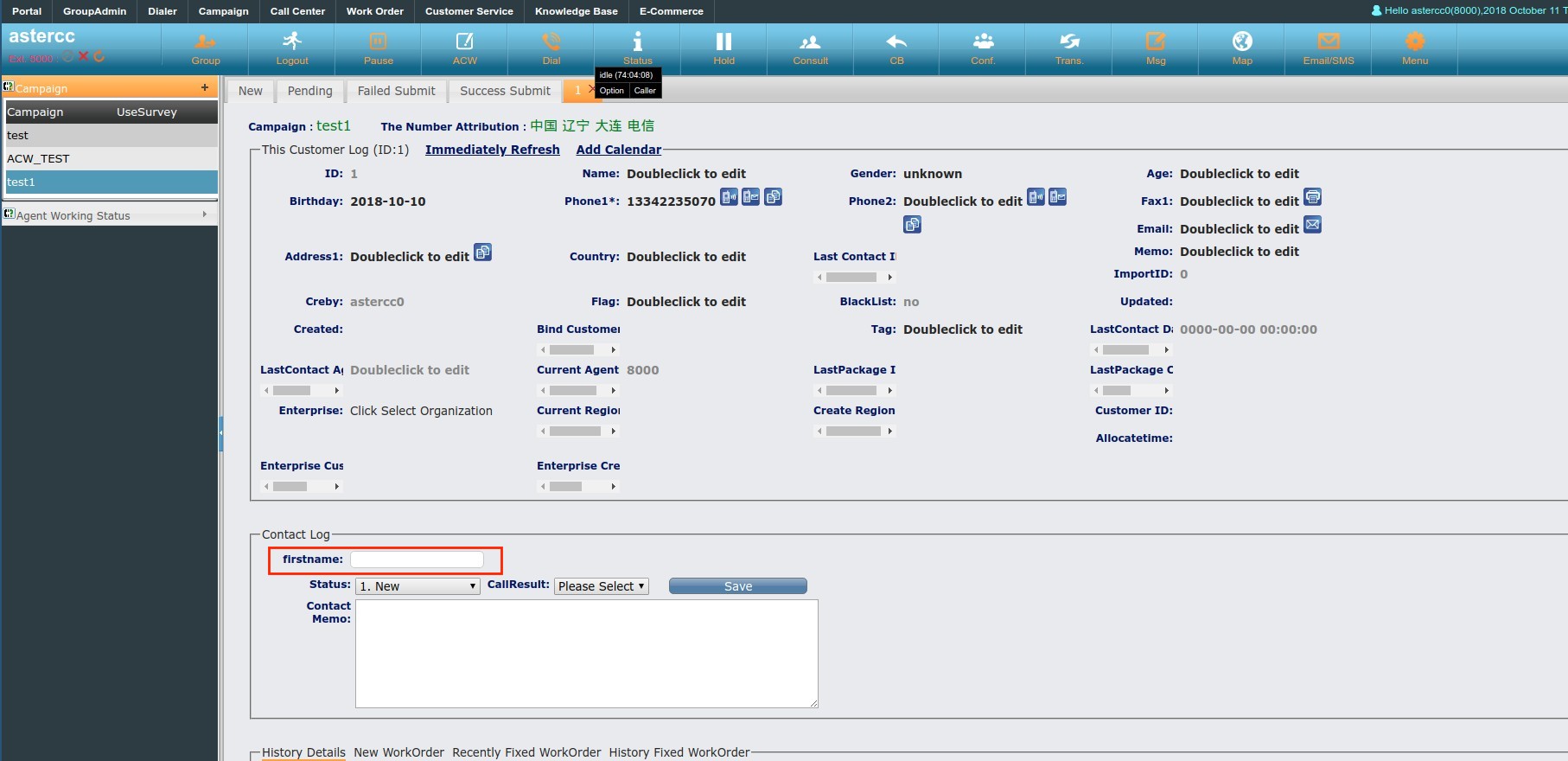
Task: Open the CallResult 'Please Select' dropdown
Action: tap(601, 586)
